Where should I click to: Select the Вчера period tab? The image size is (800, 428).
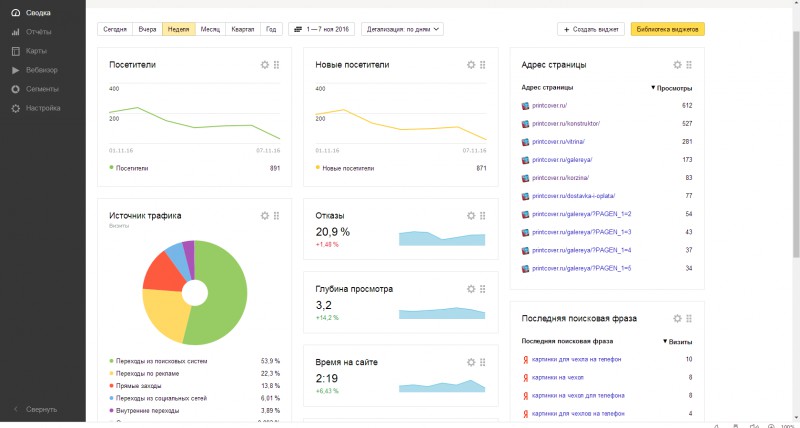(x=147, y=29)
